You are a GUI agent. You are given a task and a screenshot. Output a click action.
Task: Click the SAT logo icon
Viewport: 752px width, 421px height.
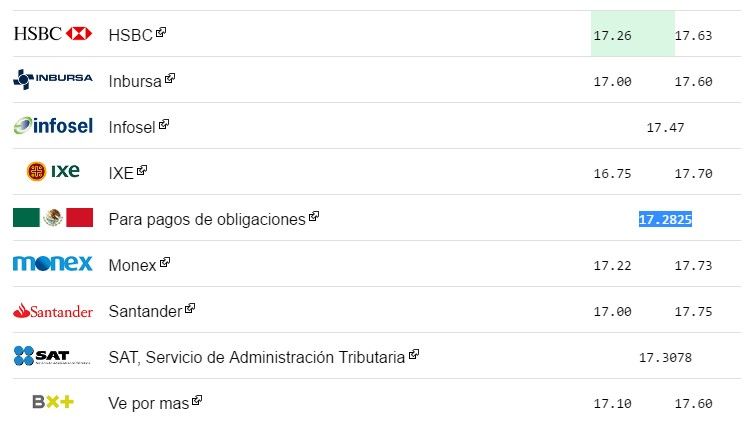point(42,356)
